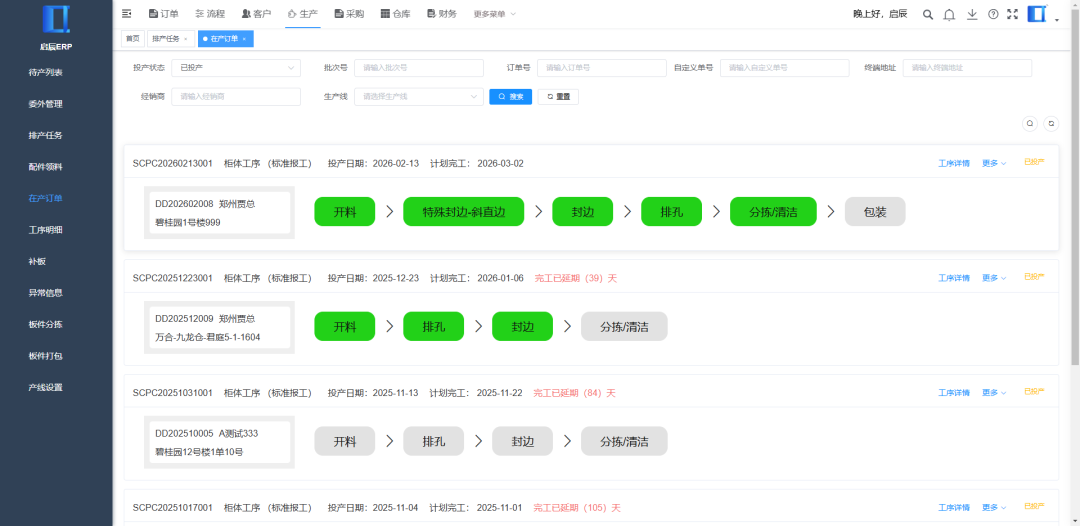The width and height of the screenshot is (1080, 526).
Task: Open the 生产 top menu
Action: coord(303,13)
